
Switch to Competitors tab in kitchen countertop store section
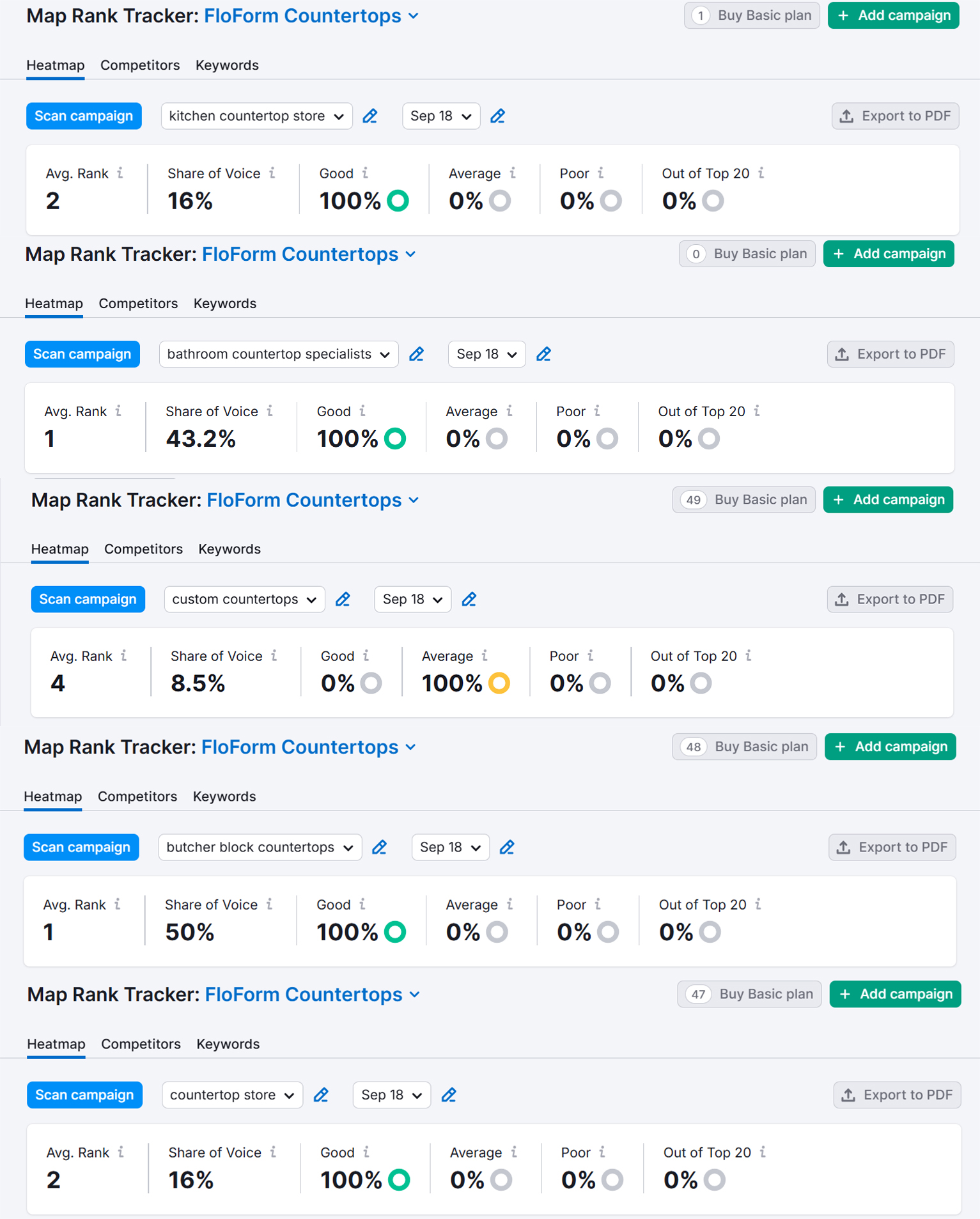click(x=140, y=65)
